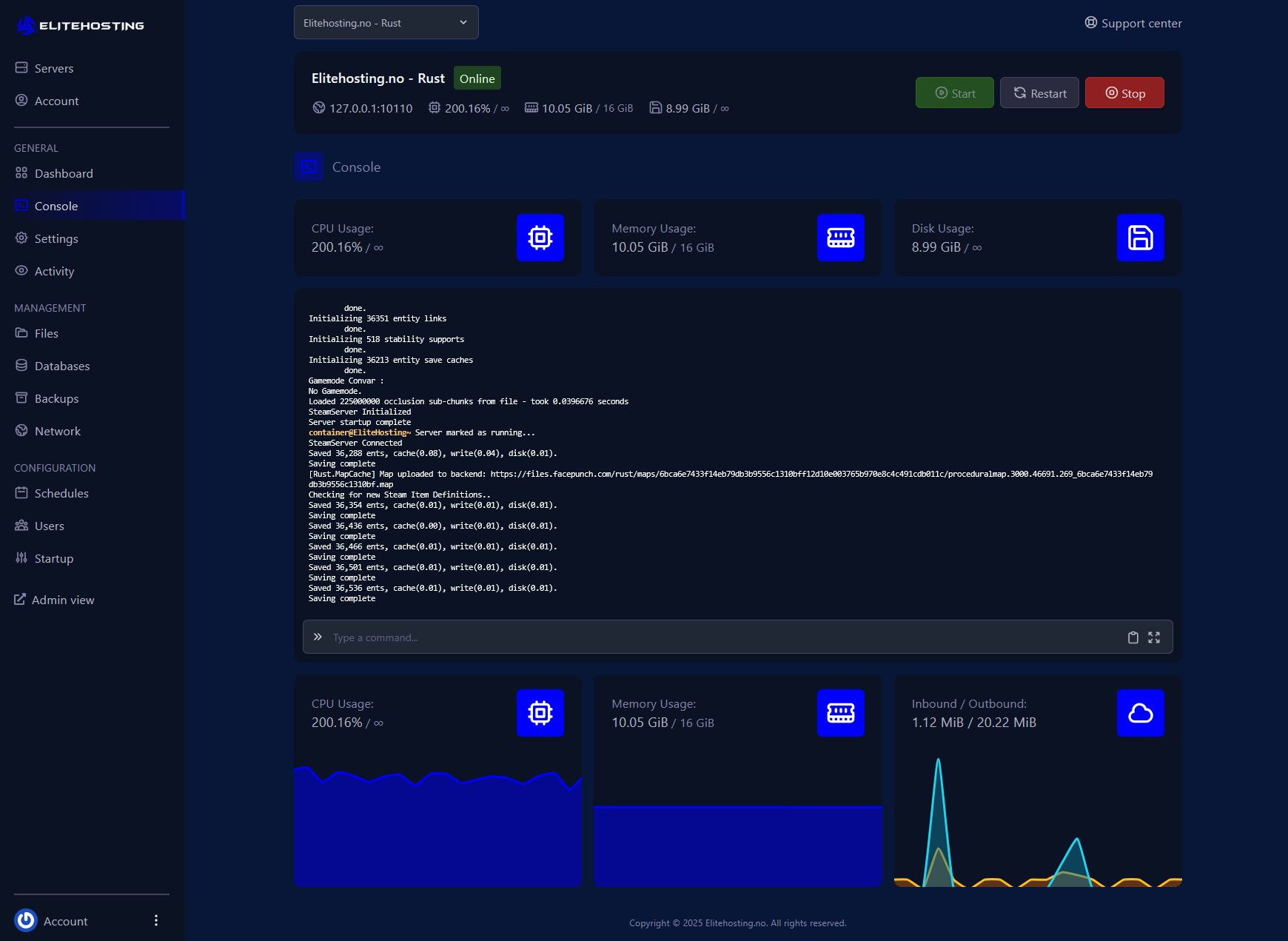This screenshot has height=941, width=1288.
Task: Expand the console to fullscreen
Action: click(1154, 637)
